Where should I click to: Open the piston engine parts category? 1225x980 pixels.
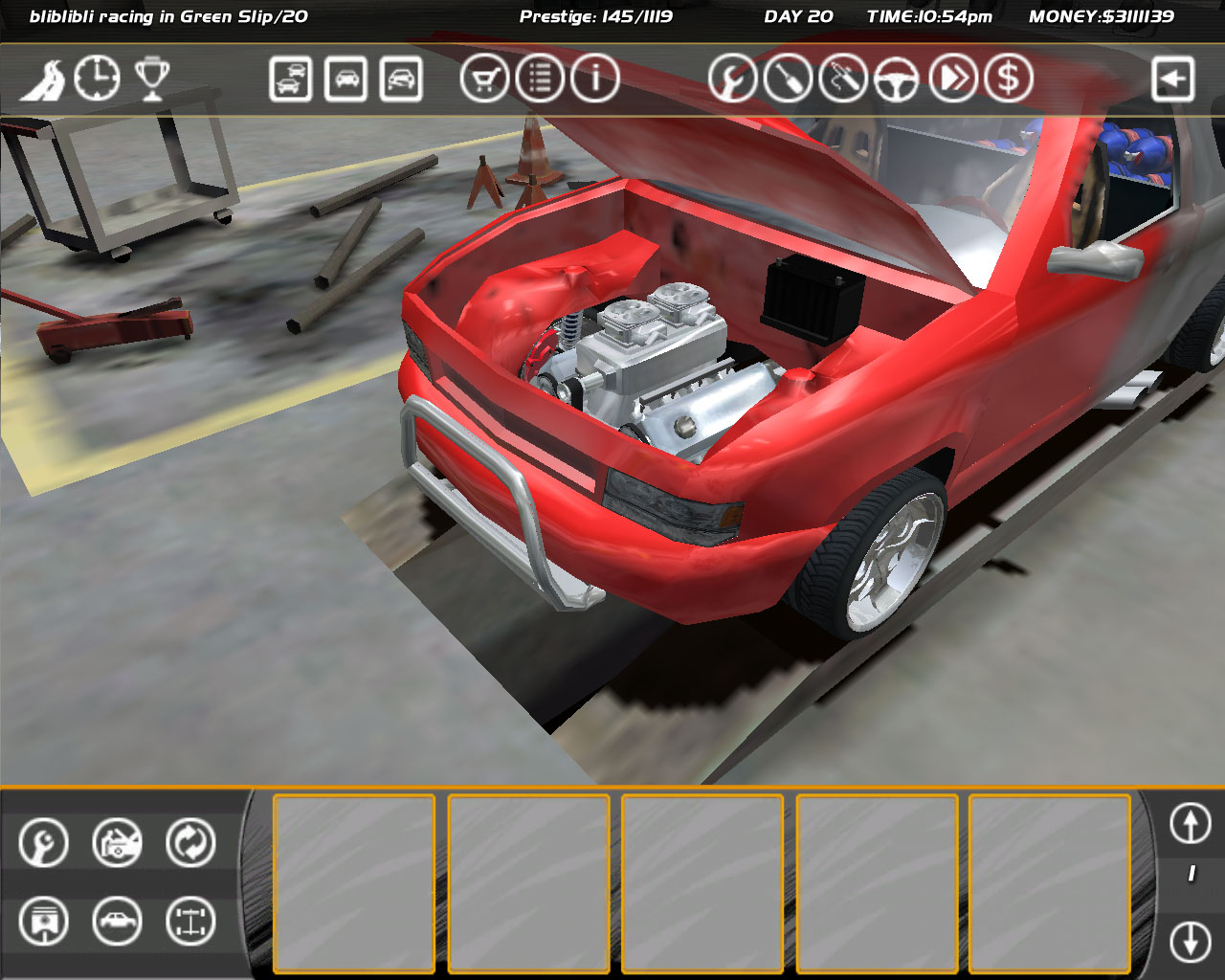pos(43,922)
